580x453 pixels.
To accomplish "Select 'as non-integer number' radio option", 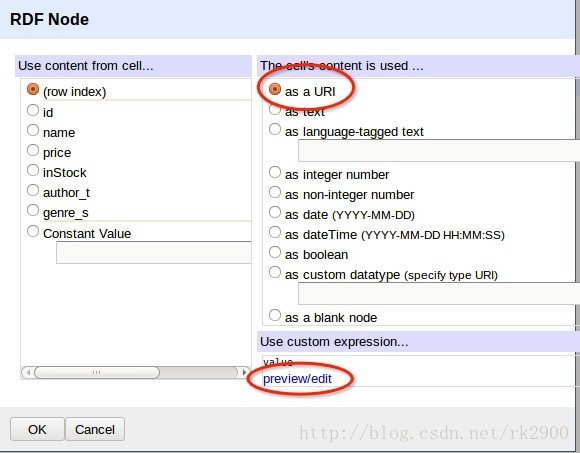I will tap(275, 192).
